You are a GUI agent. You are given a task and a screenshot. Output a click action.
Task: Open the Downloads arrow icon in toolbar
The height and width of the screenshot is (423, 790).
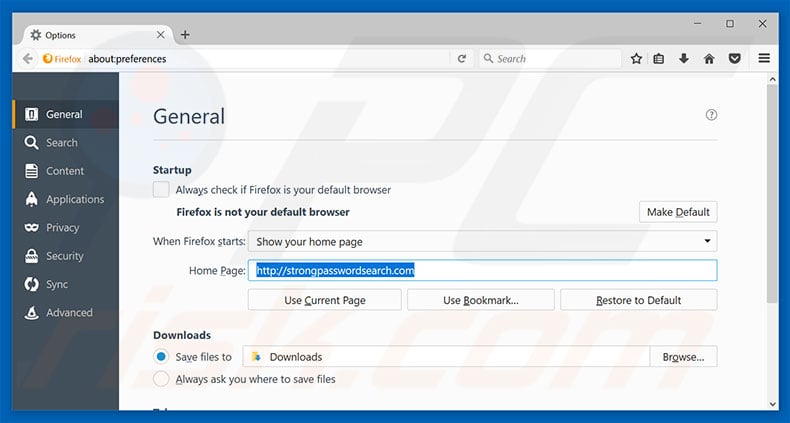[684, 59]
